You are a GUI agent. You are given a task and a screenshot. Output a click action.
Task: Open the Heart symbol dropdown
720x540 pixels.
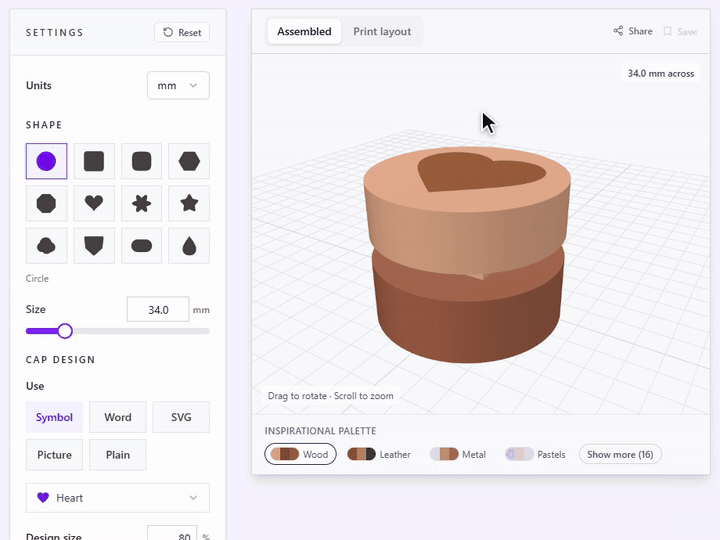(118, 498)
